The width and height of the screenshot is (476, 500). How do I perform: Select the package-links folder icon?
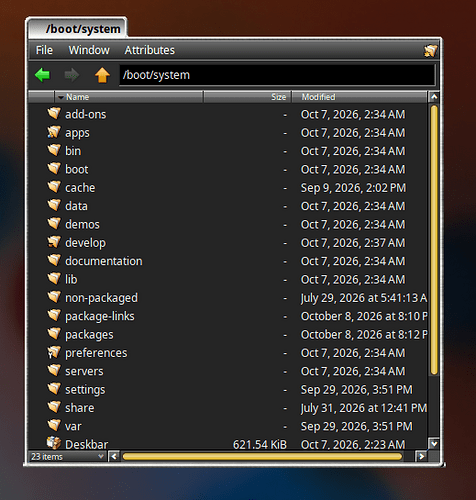point(54,315)
